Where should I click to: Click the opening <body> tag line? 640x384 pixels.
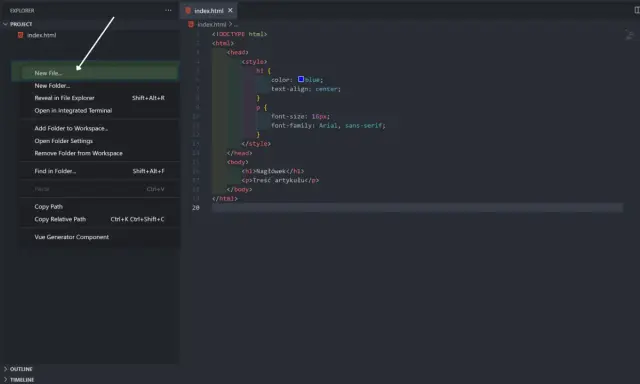[238, 162]
